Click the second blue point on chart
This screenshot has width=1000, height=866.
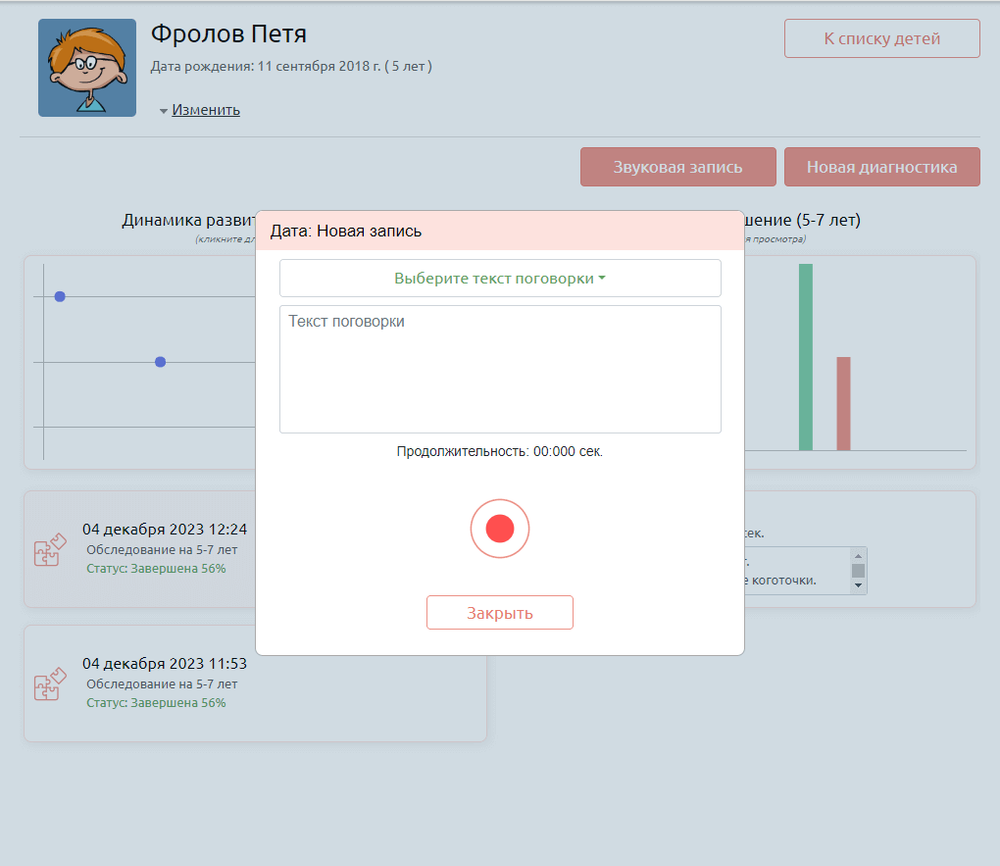point(160,361)
